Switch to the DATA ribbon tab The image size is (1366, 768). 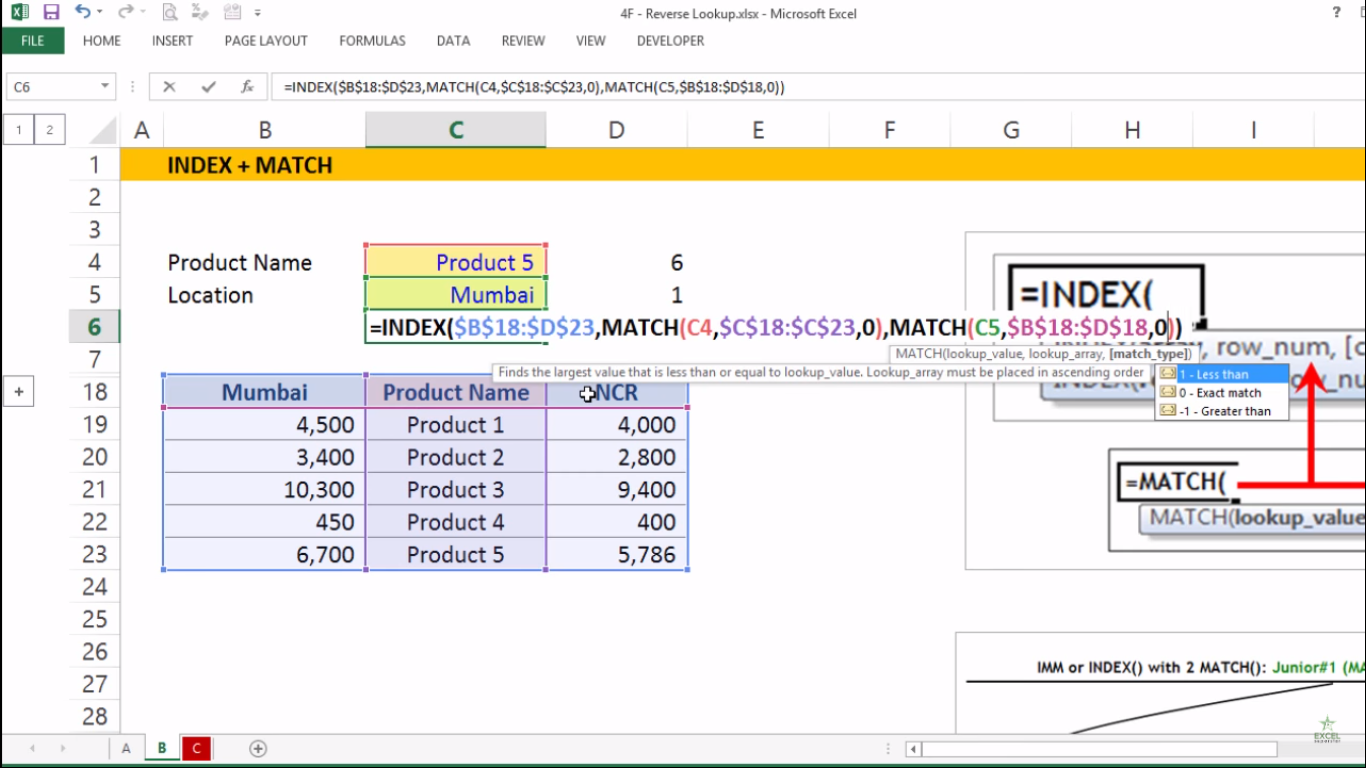coord(453,41)
